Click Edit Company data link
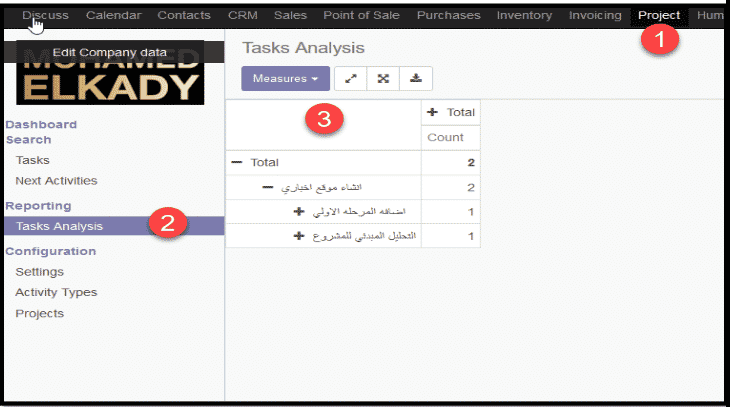Screen dimensions: 730x407 (109, 52)
